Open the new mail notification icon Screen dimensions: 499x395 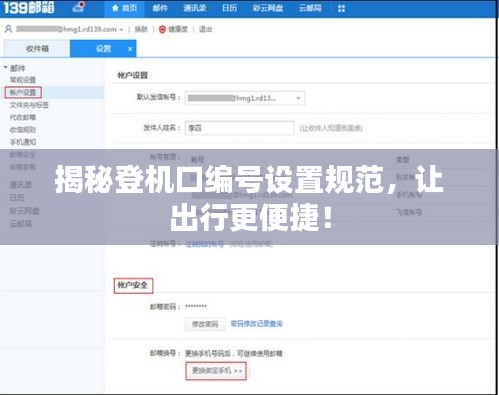pyautogui.click(x=79, y=7)
